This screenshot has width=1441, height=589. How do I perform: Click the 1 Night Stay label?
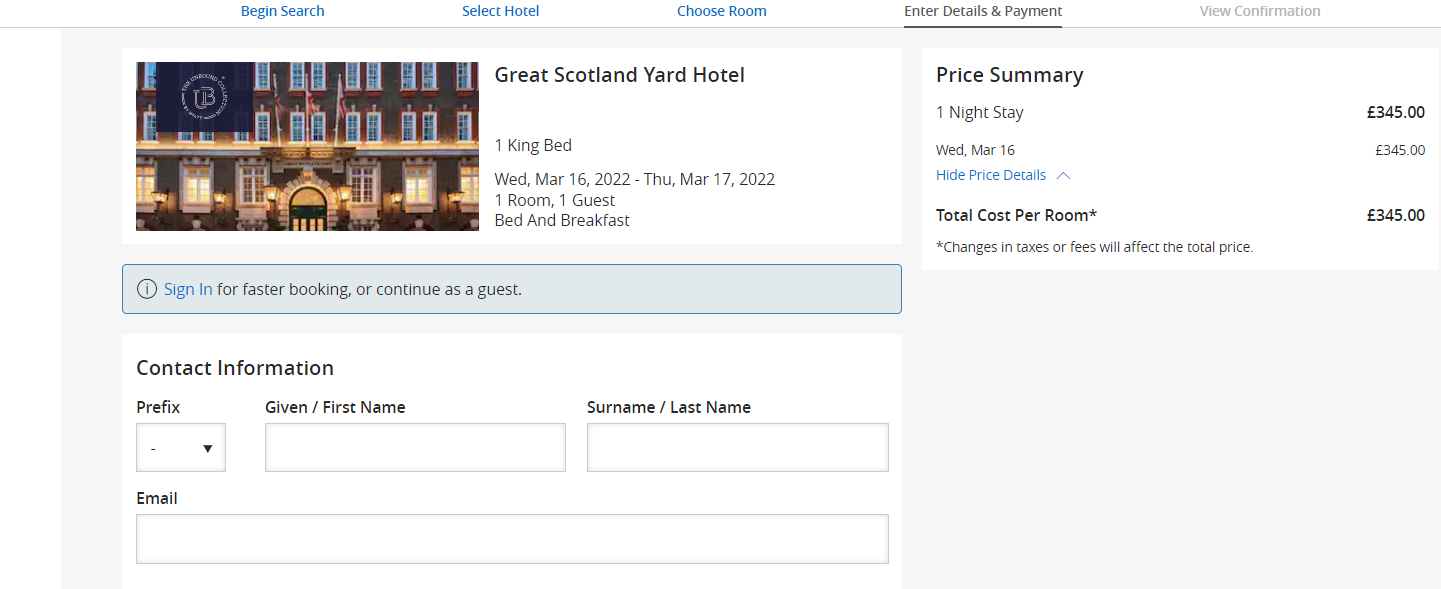point(979,113)
